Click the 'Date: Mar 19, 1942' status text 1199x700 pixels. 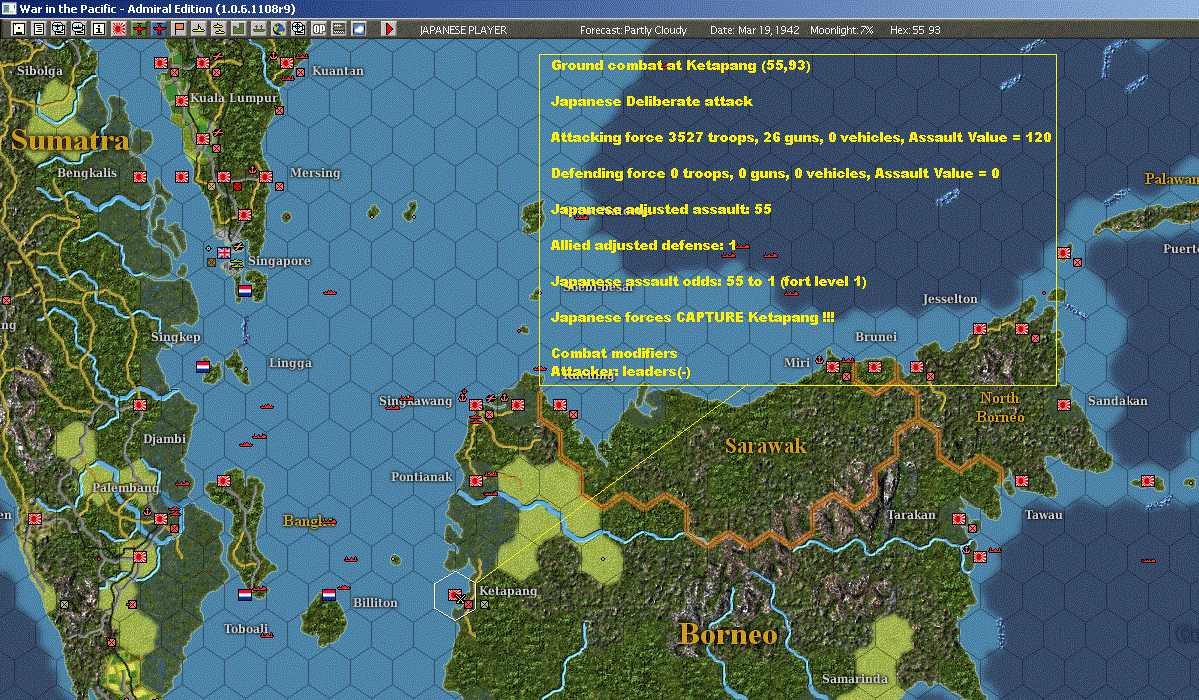coord(755,30)
